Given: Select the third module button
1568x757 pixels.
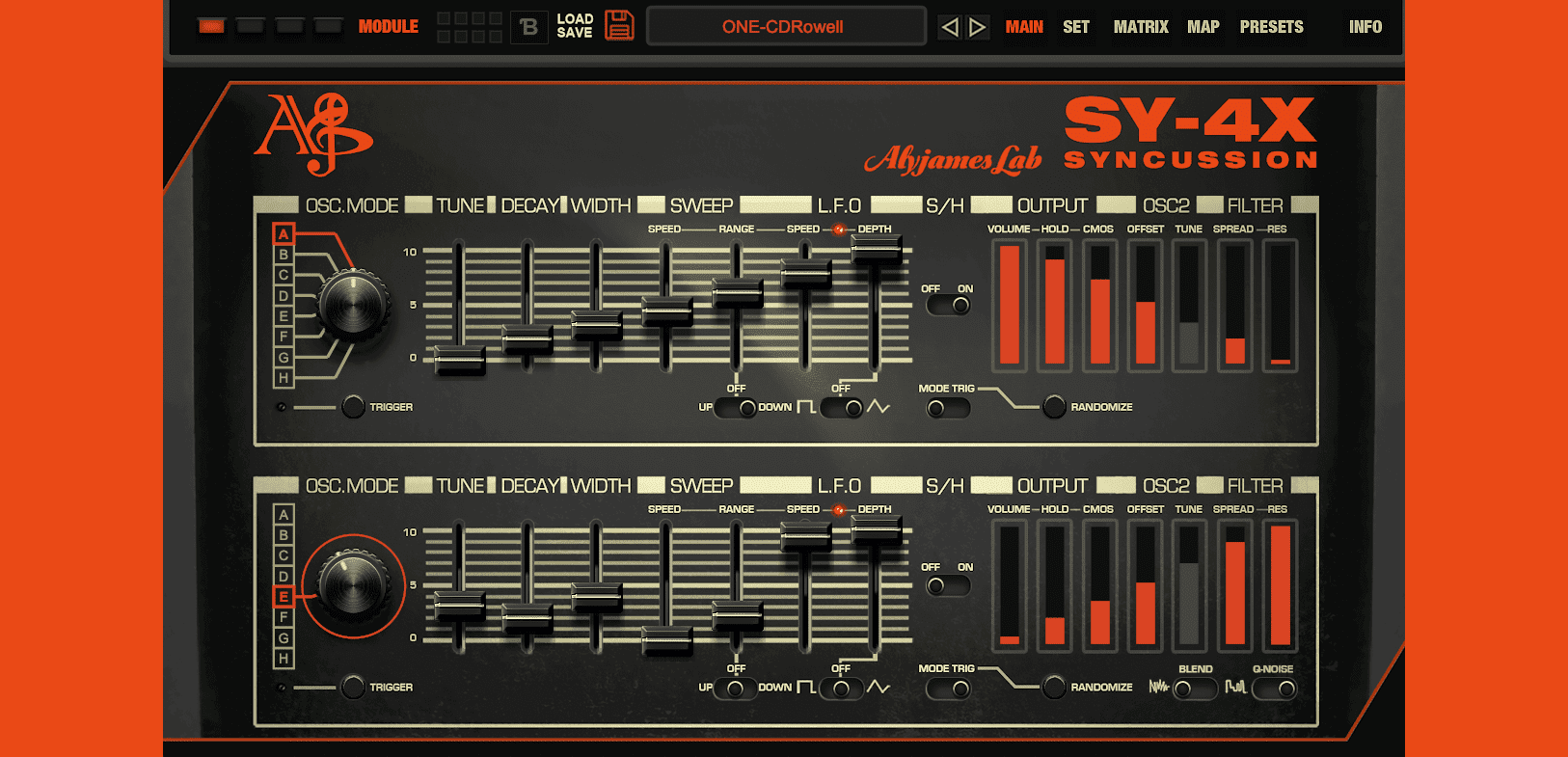Looking at the screenshot, I should (289, 26).
